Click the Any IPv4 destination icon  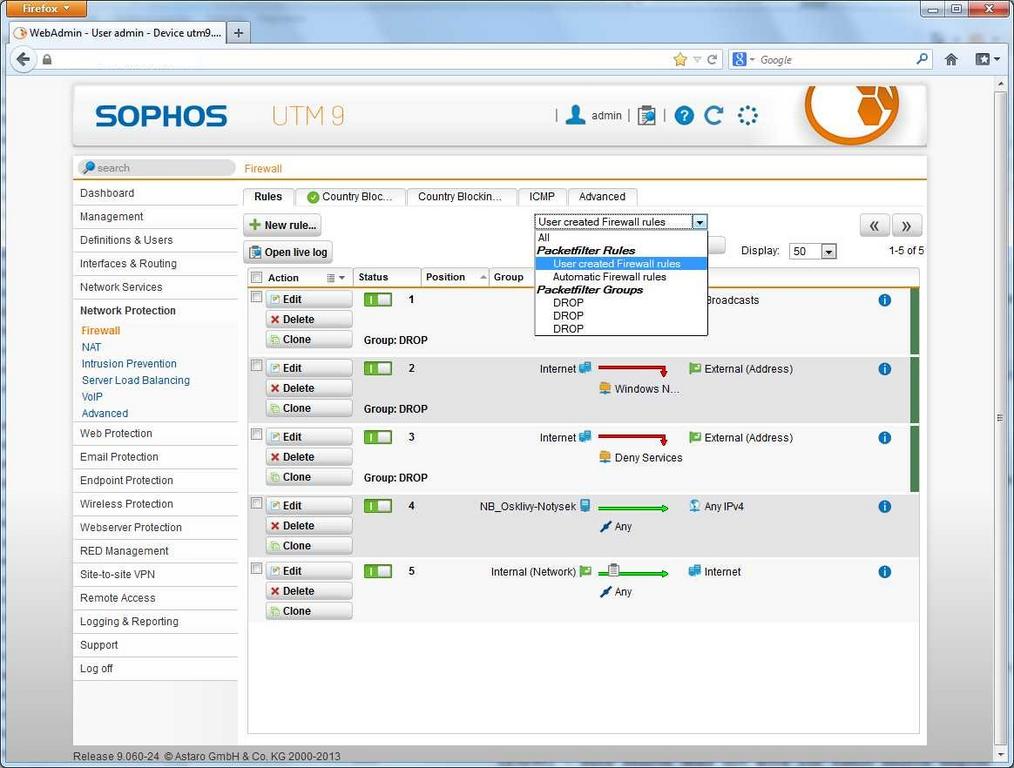click(695, 506)
